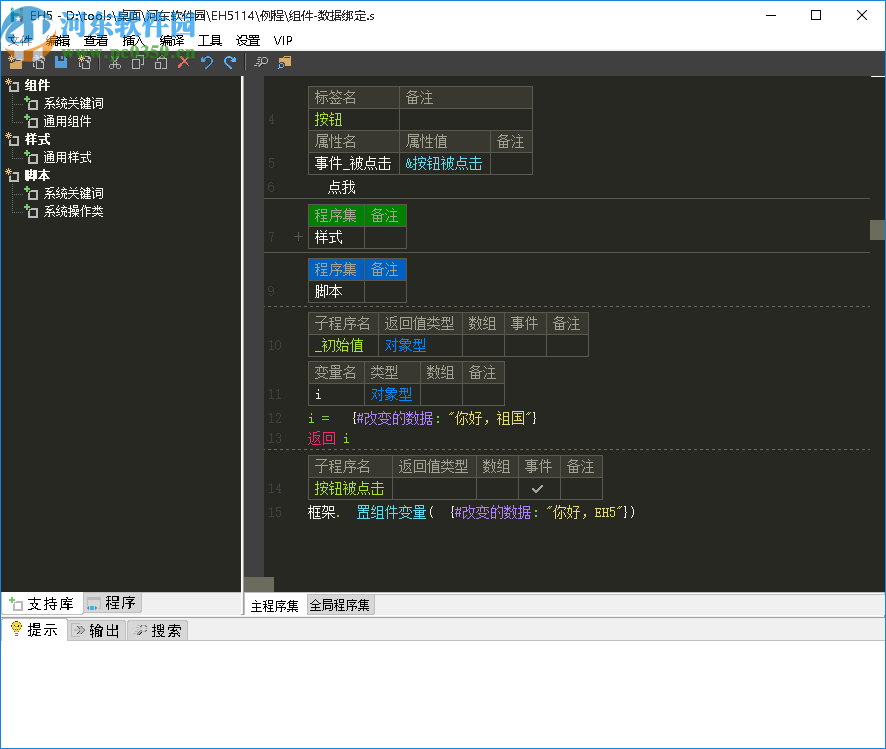Expand the 样式 block plus sign
This screenshot has height=749, width=886.
point(297,238)
